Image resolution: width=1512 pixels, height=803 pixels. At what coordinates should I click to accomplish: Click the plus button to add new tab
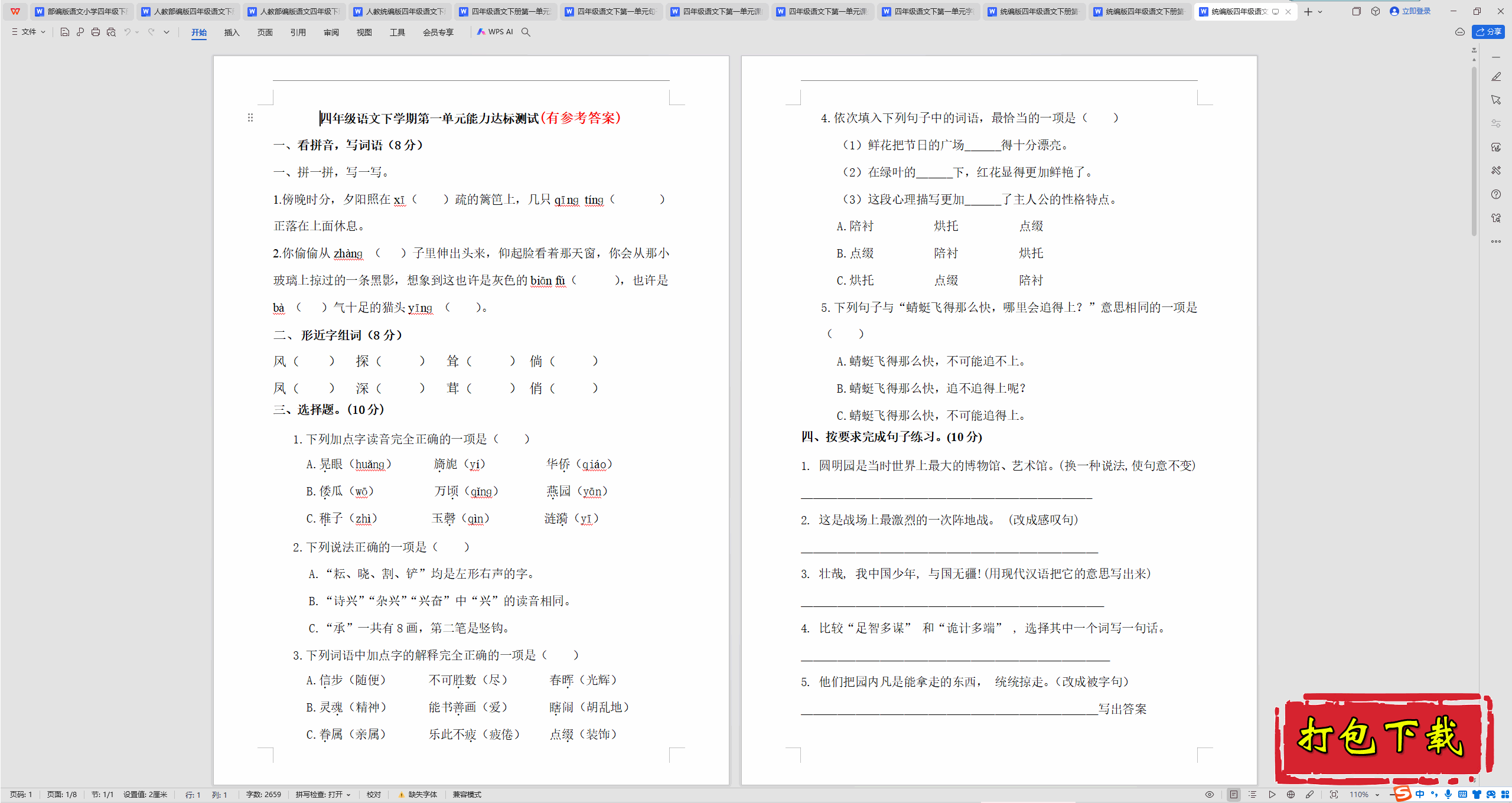click(1308, 12)
